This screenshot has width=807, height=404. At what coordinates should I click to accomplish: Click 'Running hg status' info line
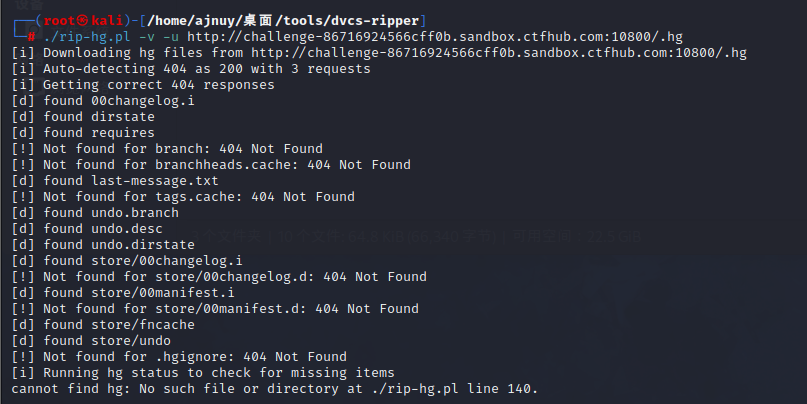pos(203,372)
